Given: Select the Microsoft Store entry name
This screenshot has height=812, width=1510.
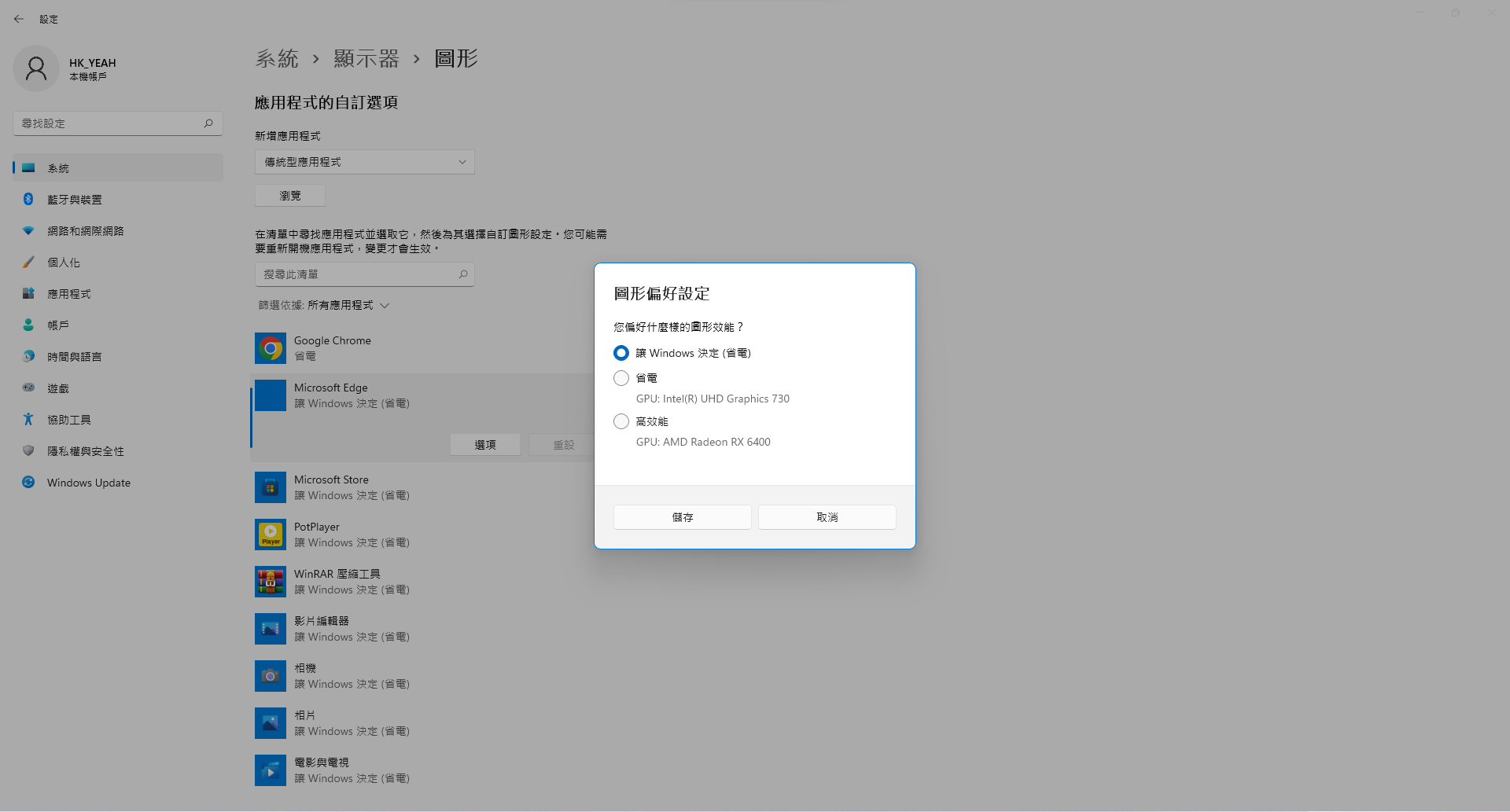Looking at the screenshot, I should (331, 479).
